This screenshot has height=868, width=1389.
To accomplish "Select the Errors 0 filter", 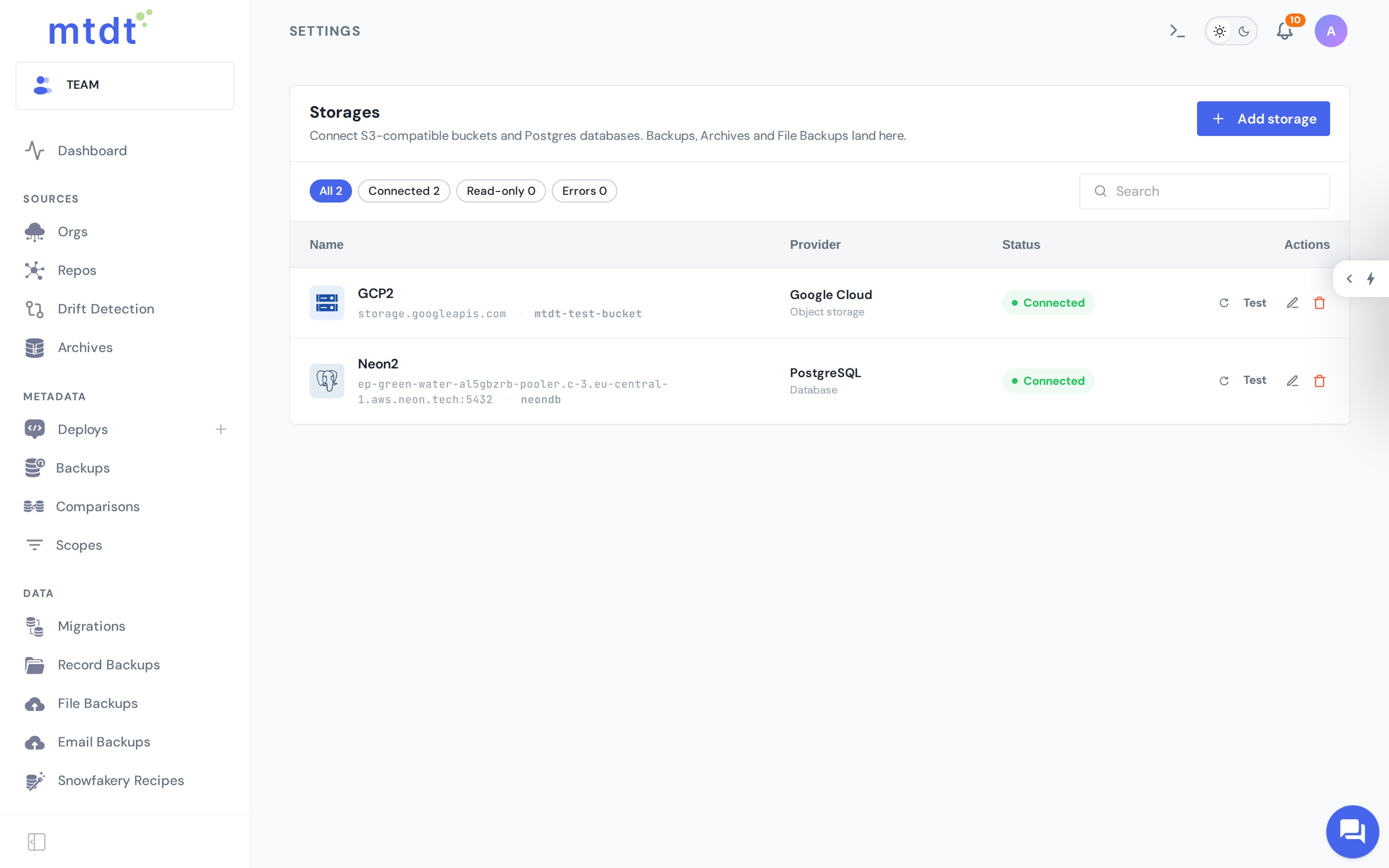I will (x=585, y=191).
